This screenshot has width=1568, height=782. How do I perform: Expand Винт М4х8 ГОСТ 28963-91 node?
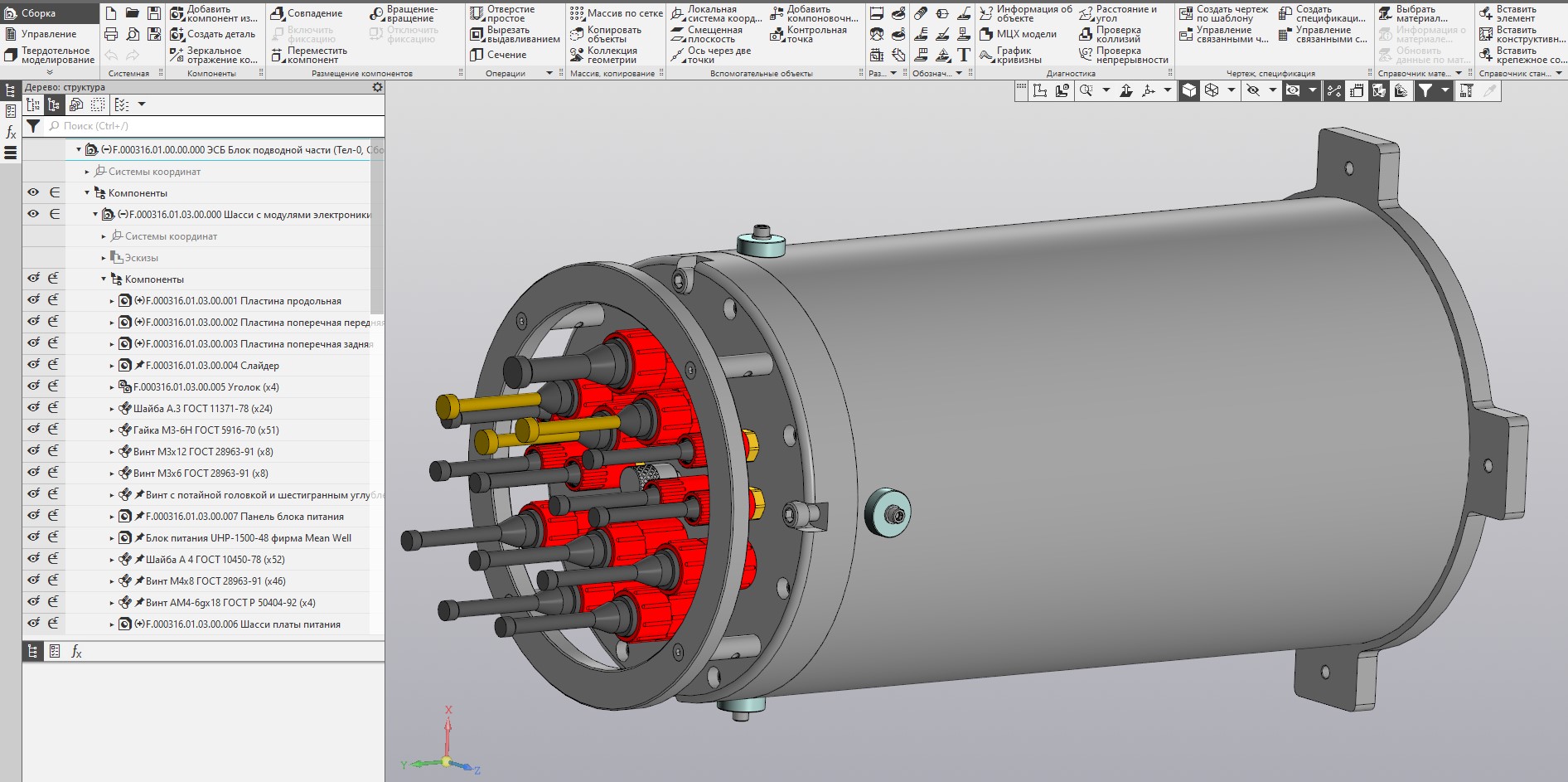(112, 581)
